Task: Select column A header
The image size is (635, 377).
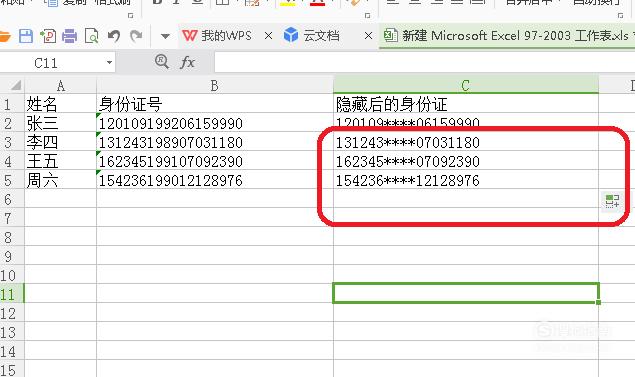Action: click(x=60, y=85)
